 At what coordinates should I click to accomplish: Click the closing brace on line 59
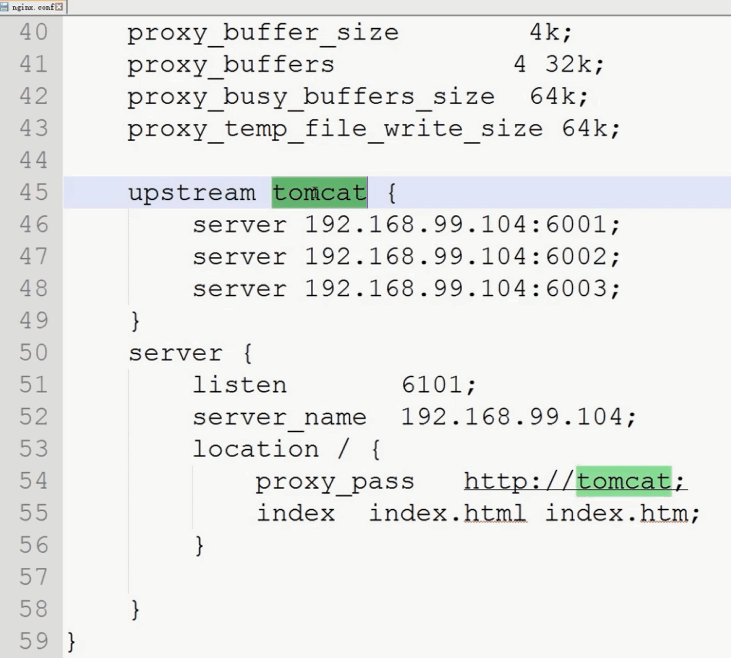coord(71,642)
